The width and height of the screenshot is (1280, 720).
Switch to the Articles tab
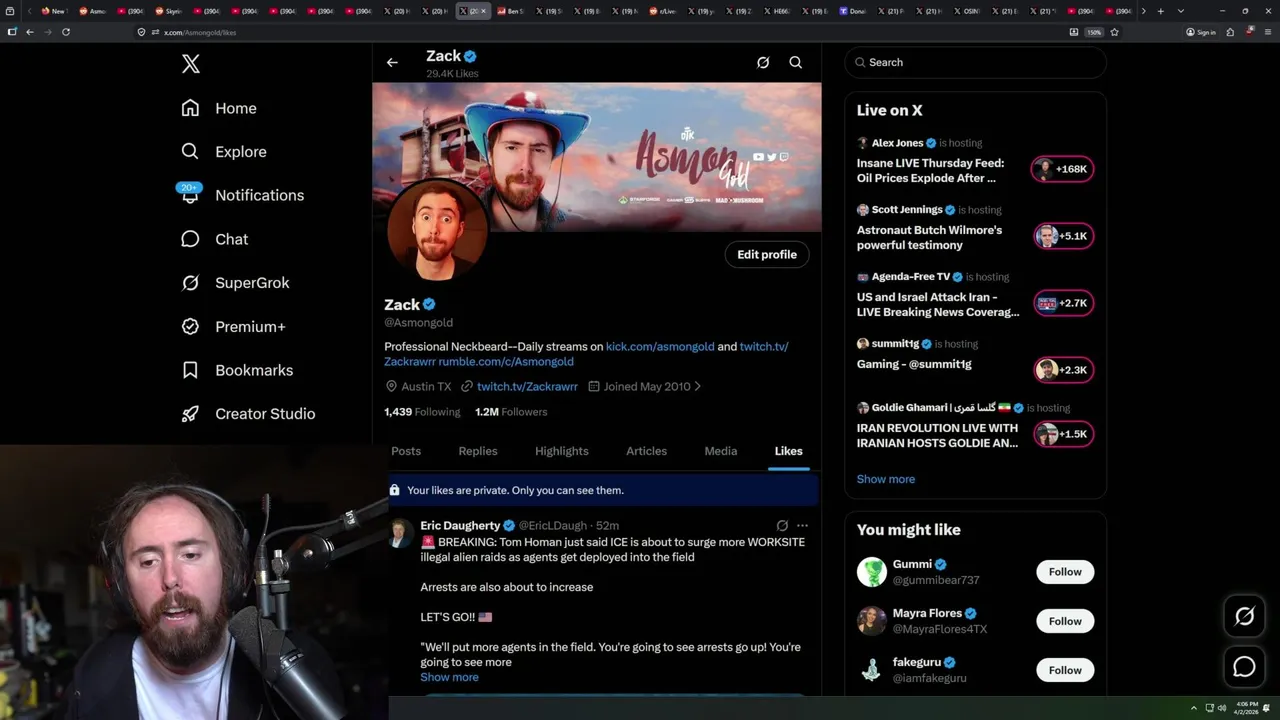click(646, 451)
